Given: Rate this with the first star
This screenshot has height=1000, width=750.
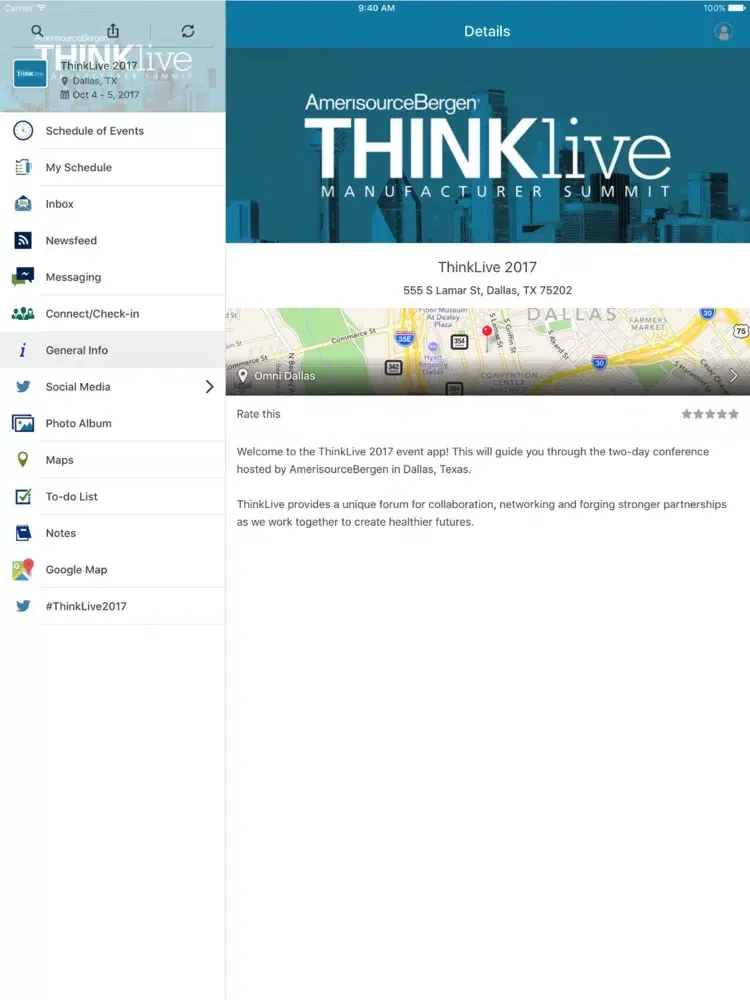Looking at the screenshot, I should click(x=686, y=414).
